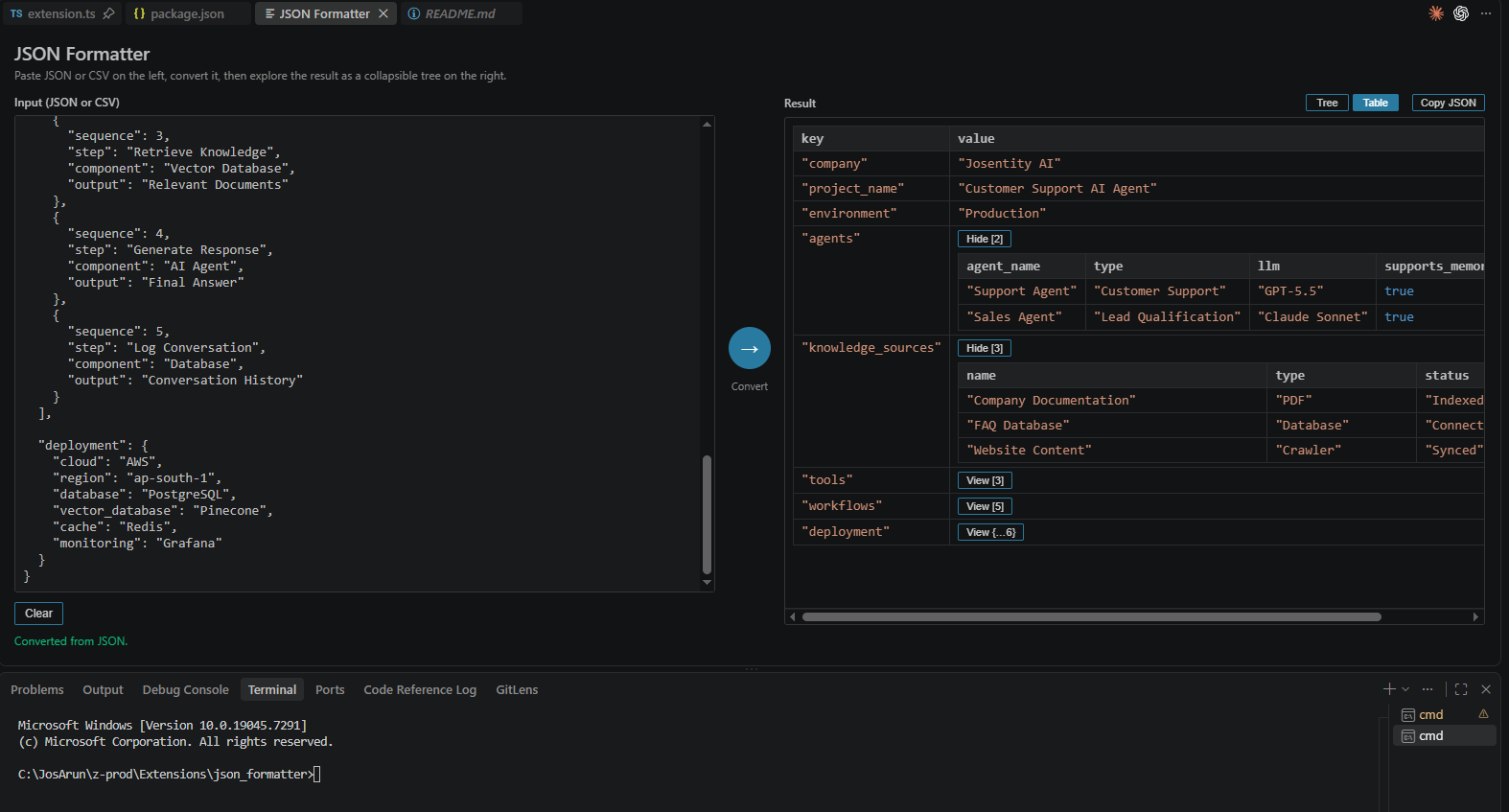Click the "Pinecone" line in input JSON

click(163, 511)
